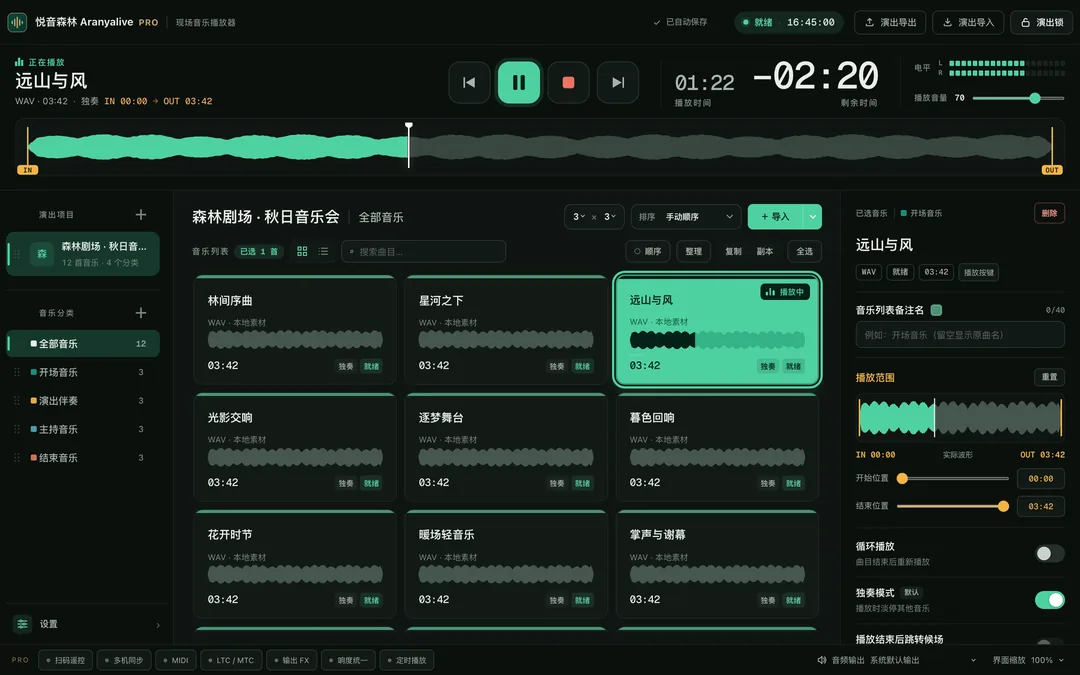Stop playback with the red stop button
This screenshot has width=1080, height=675.
pyautogui.click(x=568, y=83)
